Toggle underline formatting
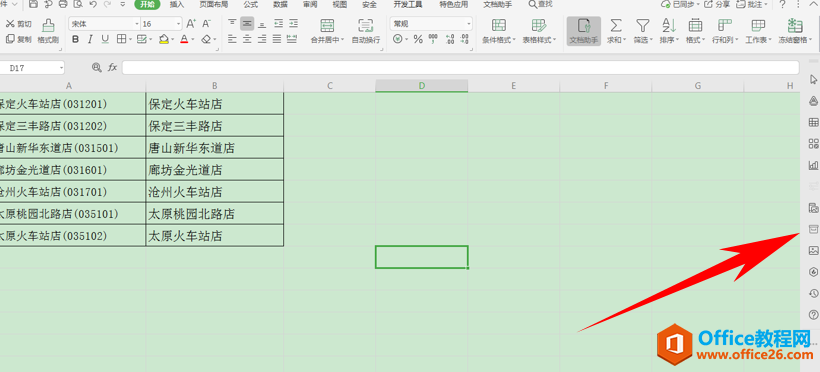 [x=105, y=39]
